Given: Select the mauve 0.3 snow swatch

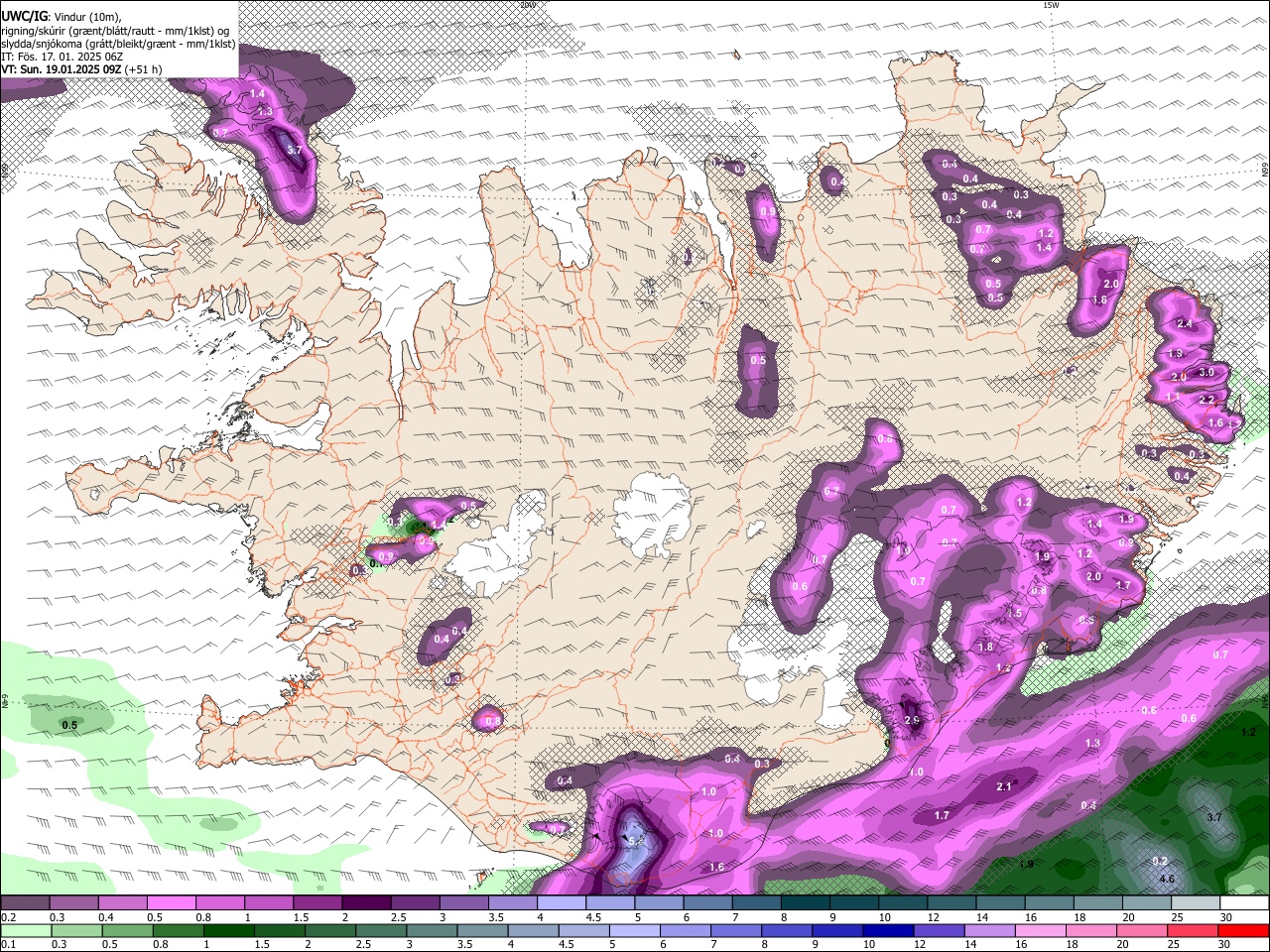Looking at the screenshot, I should click(73, 902).
